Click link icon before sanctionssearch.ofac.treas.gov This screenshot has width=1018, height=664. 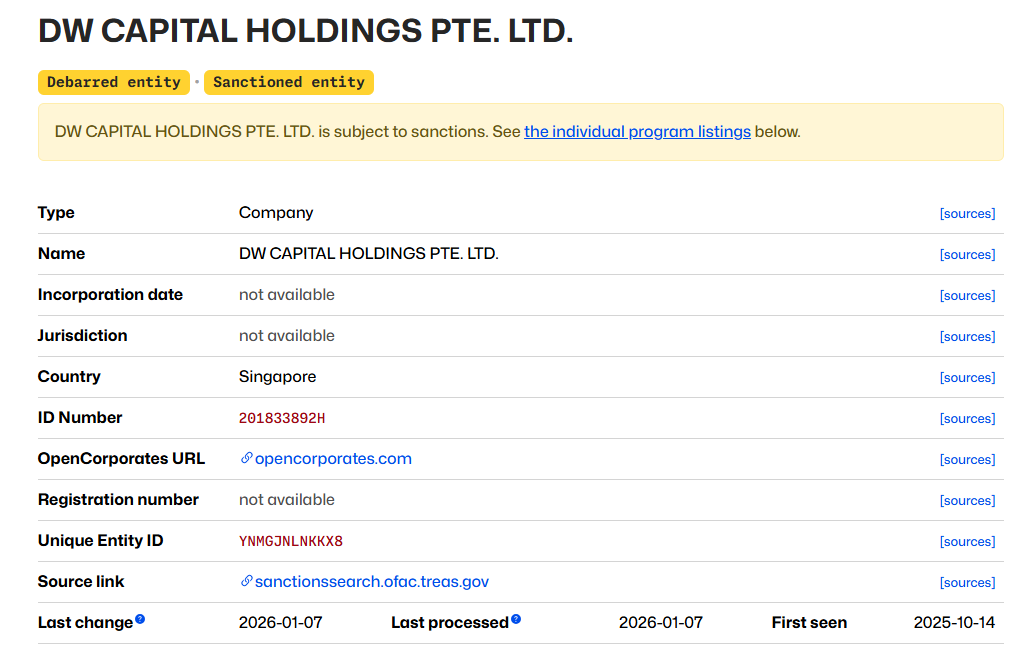point(246,582)
